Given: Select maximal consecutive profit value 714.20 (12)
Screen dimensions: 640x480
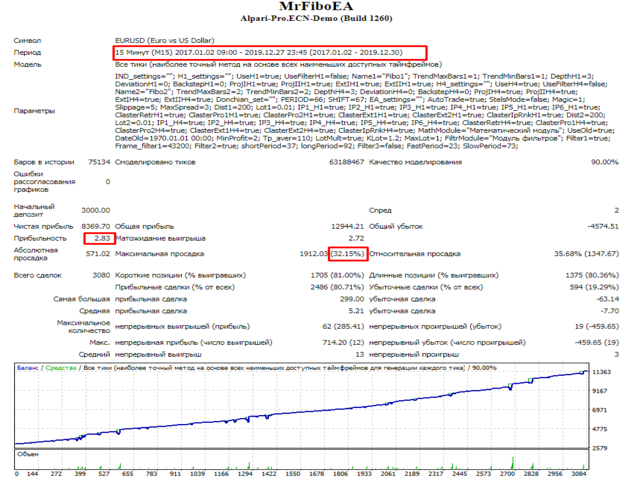Looking at the screenshot, I should (343, 343).
